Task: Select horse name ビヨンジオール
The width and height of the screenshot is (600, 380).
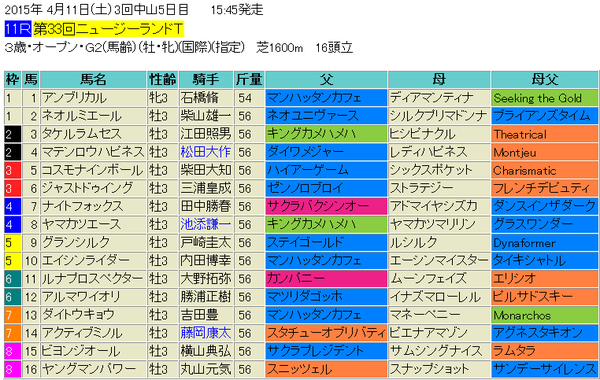Action: coord(81,351)
